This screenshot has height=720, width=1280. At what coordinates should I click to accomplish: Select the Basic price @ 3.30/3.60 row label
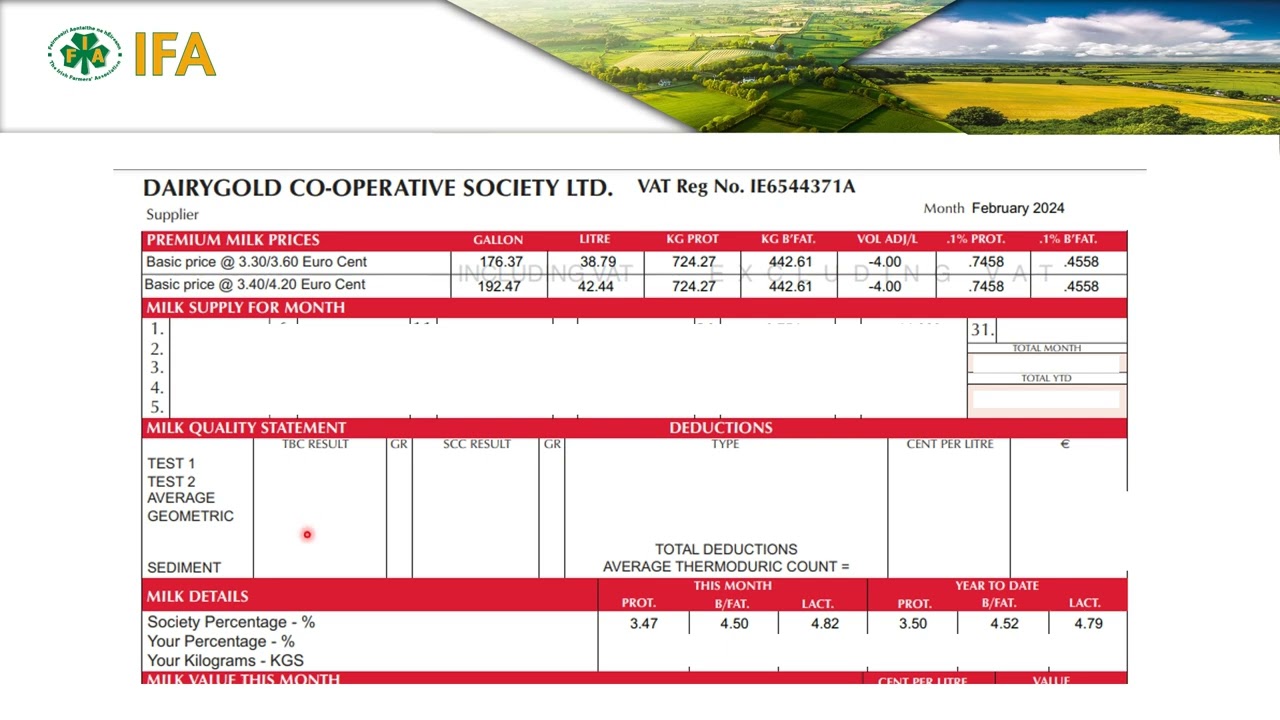pos(256,262)
